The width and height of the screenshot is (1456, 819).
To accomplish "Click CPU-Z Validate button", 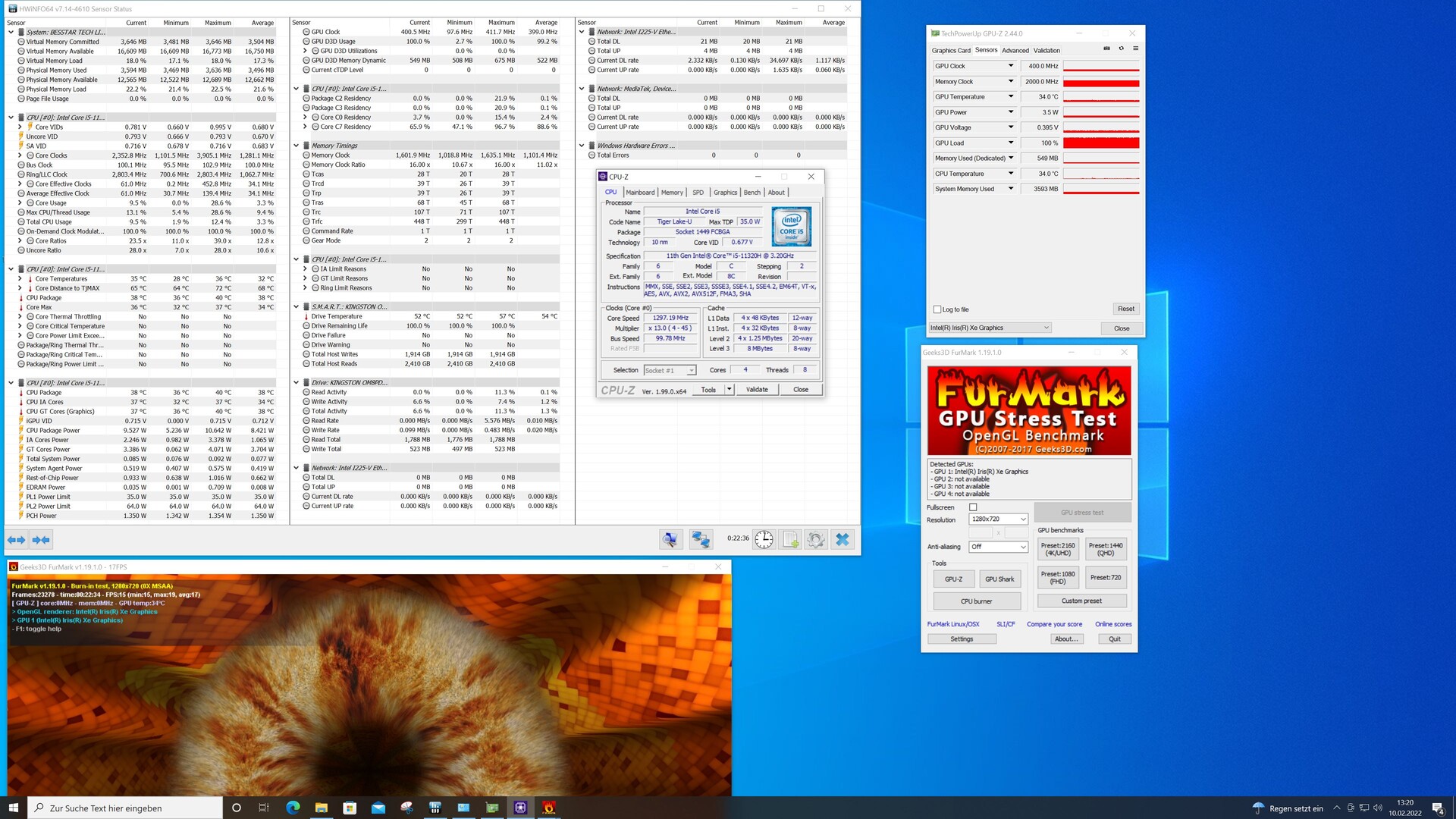I will [757, 390].
